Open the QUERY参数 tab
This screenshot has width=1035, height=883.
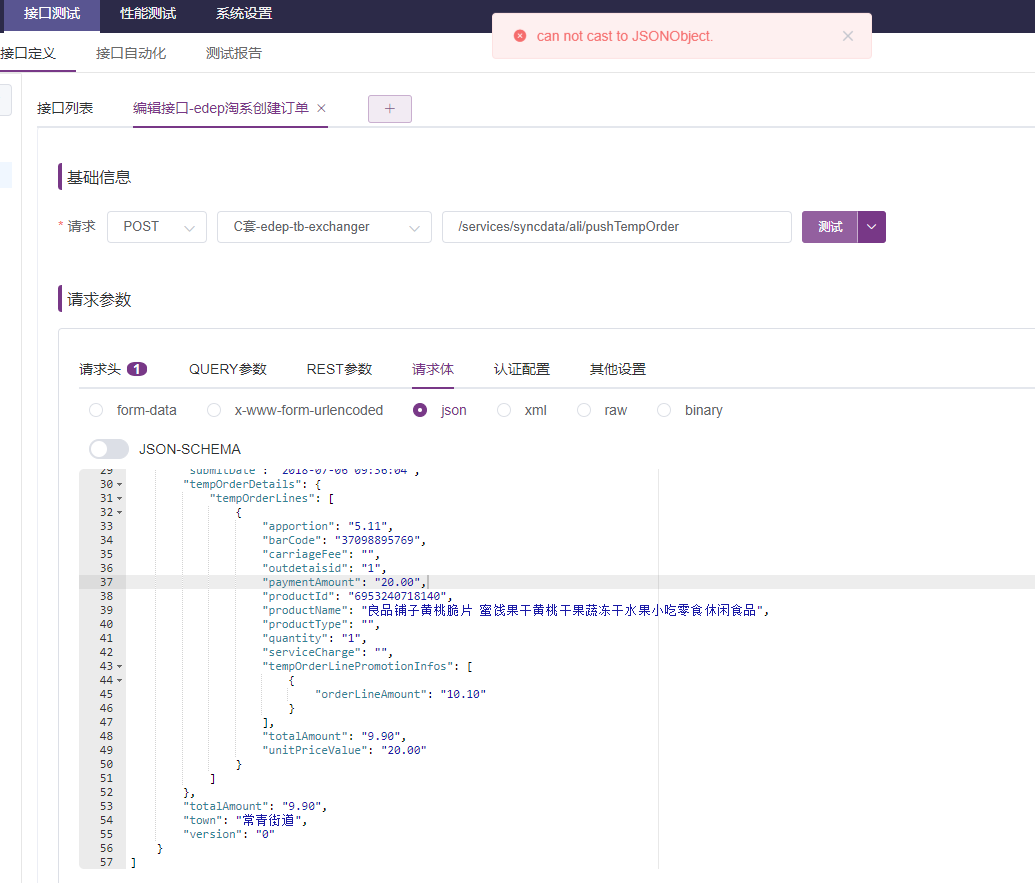coord(228,370)
